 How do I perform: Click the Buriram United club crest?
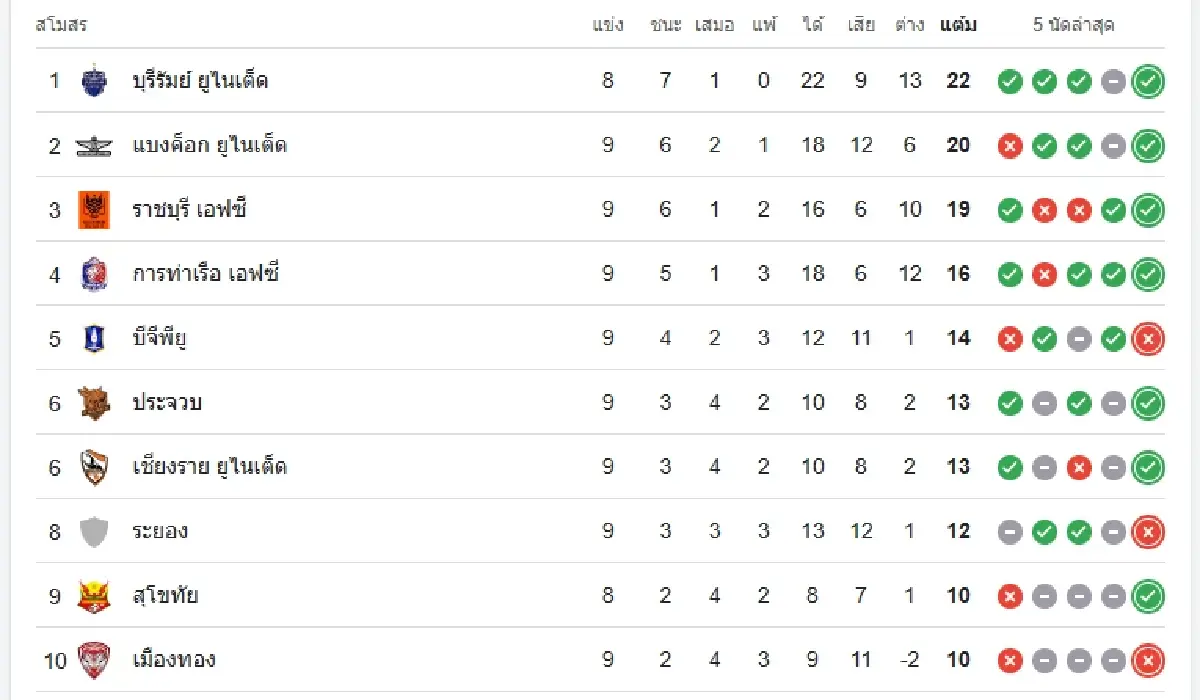tap(93, 81)
